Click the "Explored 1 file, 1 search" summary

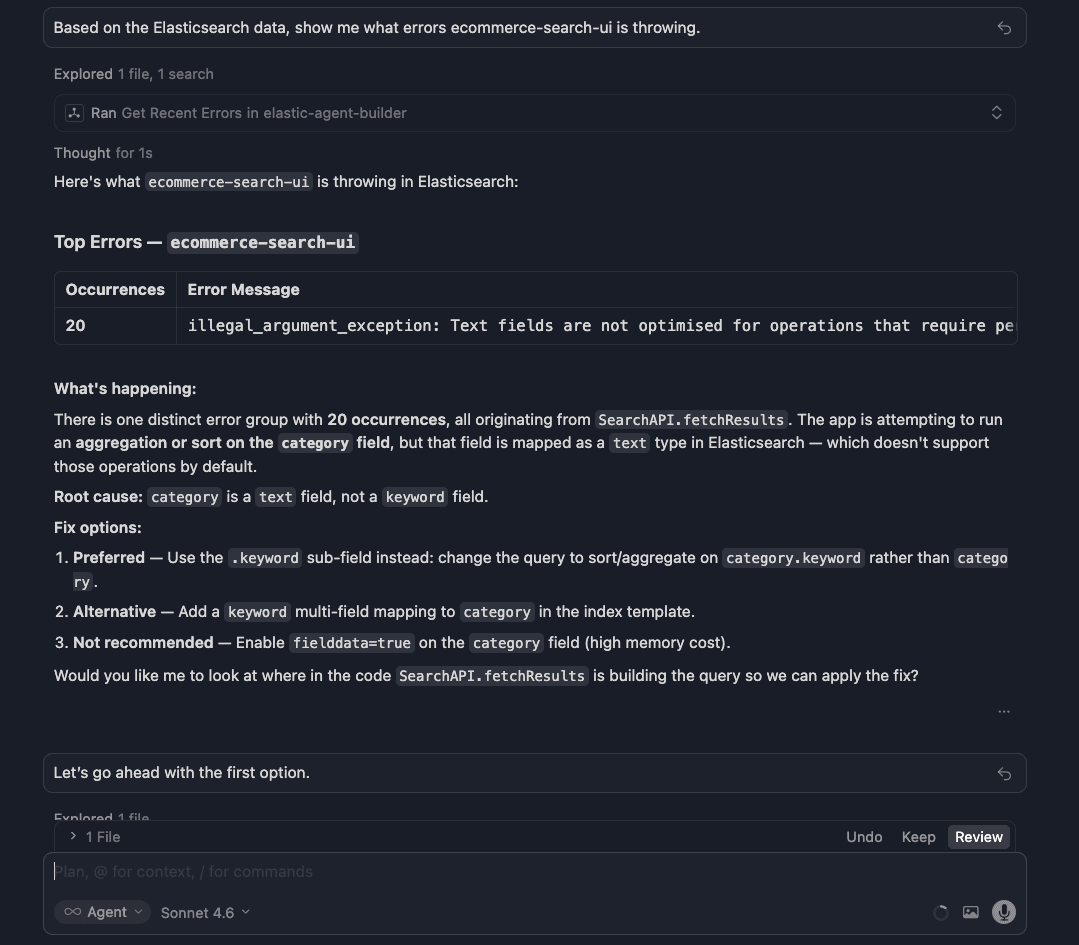pos(133,73)
